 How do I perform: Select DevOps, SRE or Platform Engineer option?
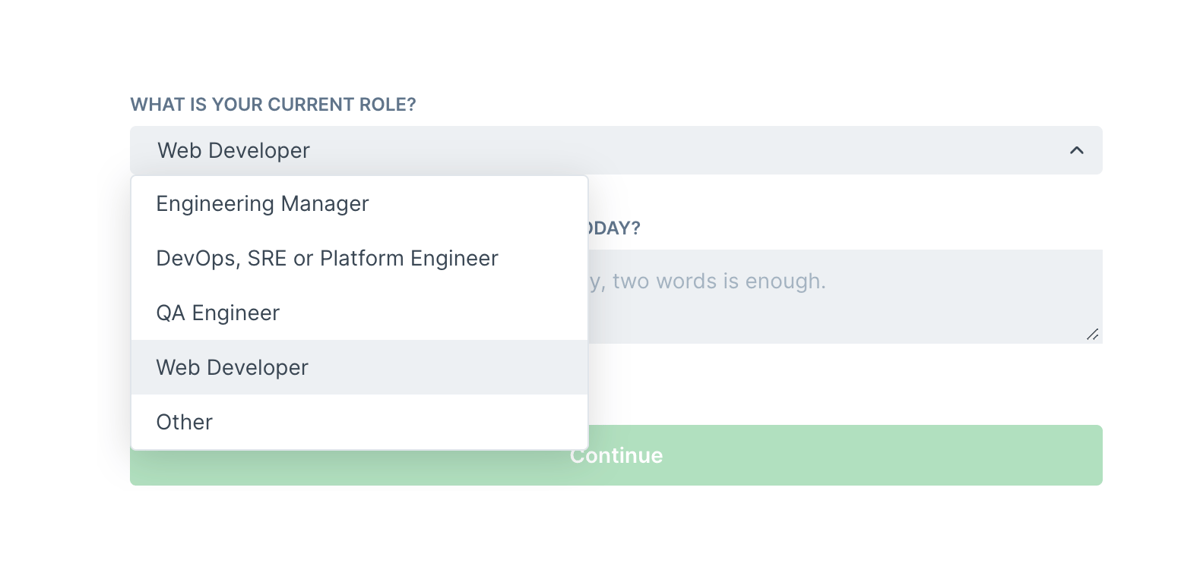pos(326,258)
